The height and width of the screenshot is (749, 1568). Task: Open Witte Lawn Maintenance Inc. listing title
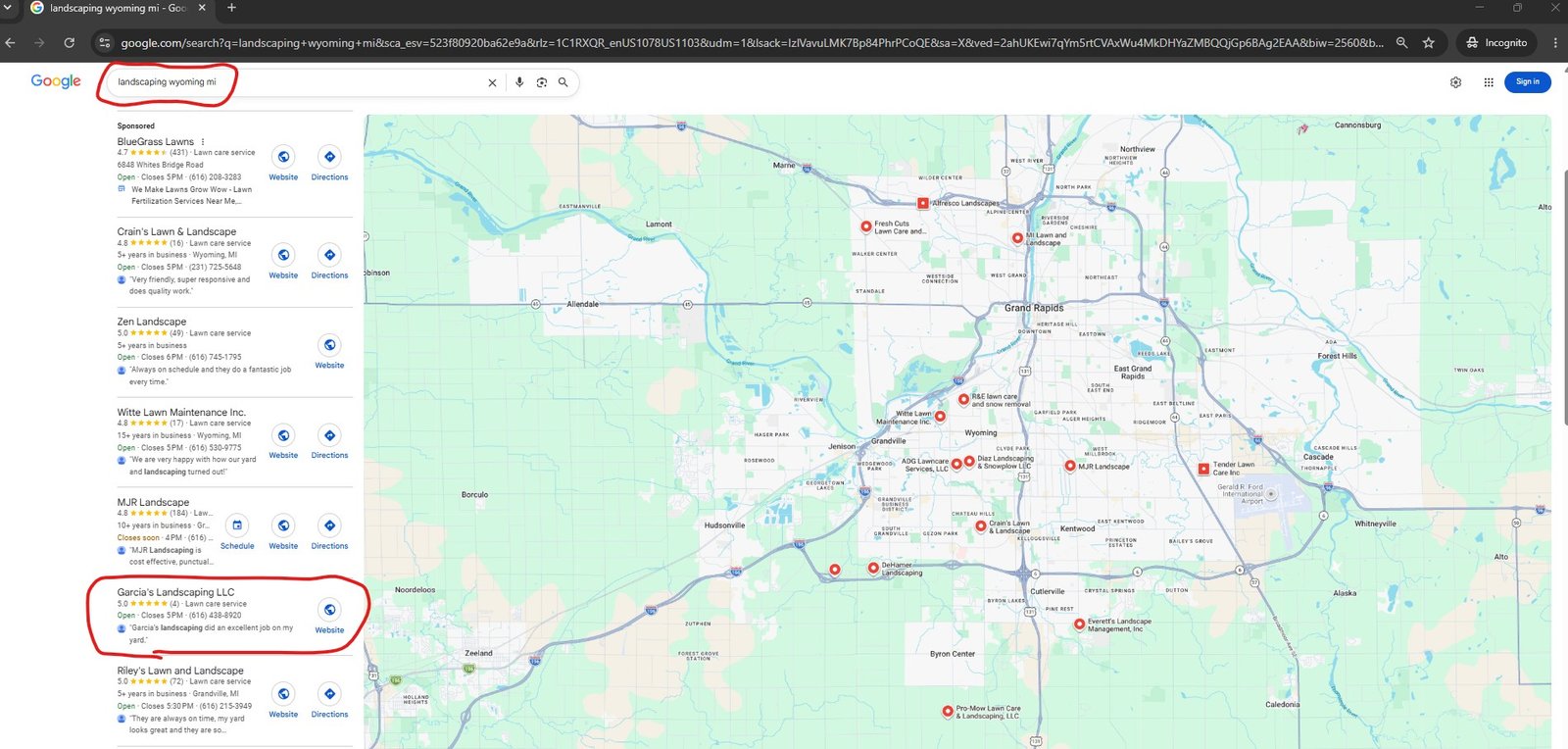[181, 412]
